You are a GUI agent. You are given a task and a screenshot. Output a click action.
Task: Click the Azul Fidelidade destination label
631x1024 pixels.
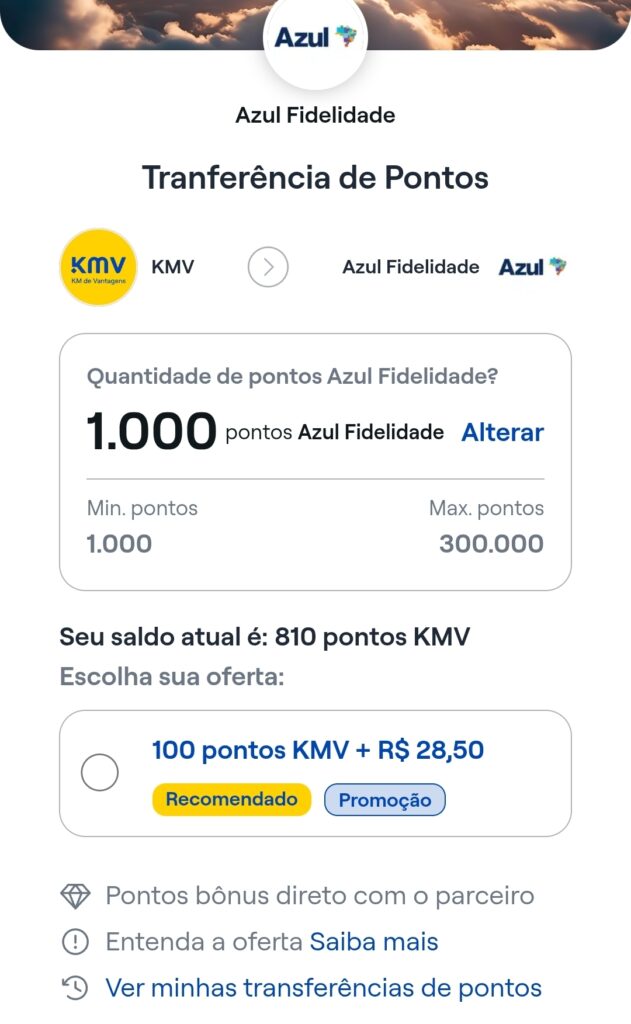click(x=410, y=267)
